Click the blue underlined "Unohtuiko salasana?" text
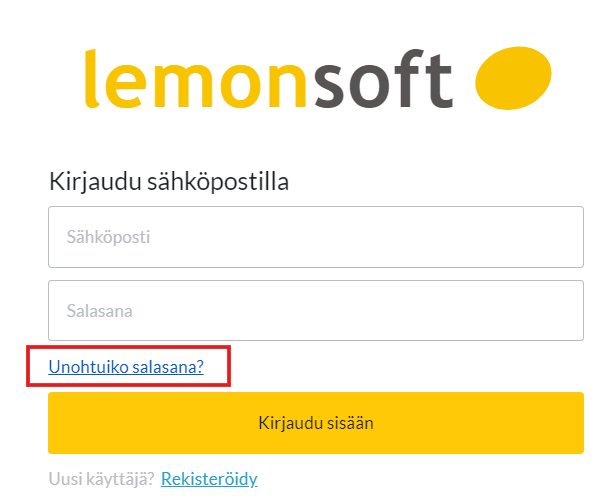 coord(126,367)
